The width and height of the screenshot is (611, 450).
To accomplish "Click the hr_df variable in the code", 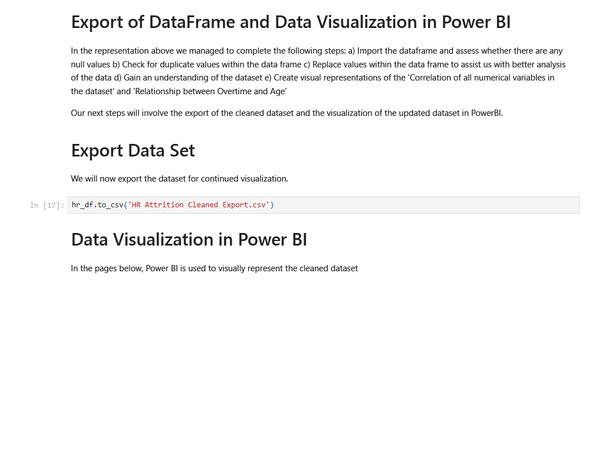I will pos(81,205).
